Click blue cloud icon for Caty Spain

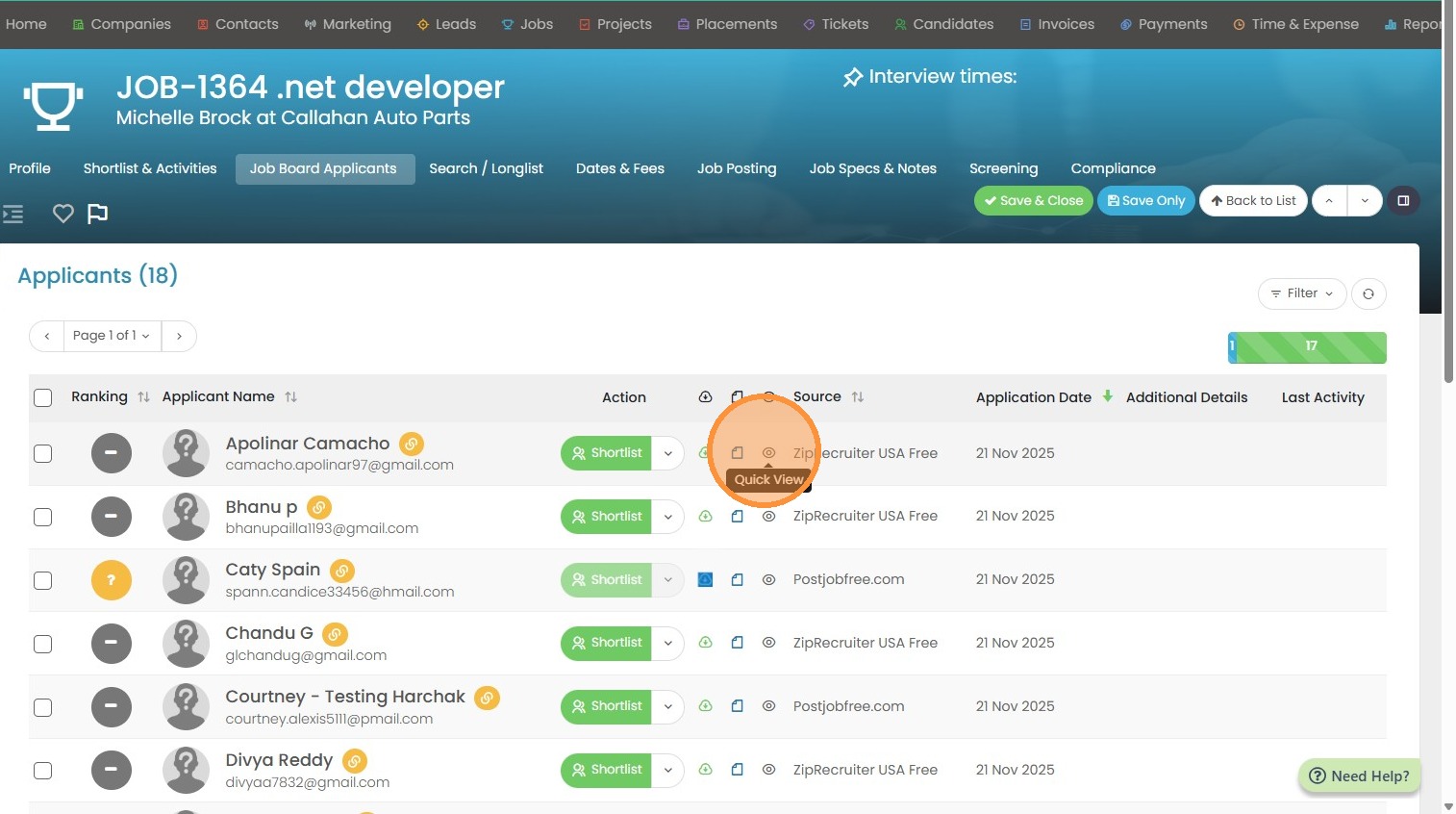(x=705, y=579)
